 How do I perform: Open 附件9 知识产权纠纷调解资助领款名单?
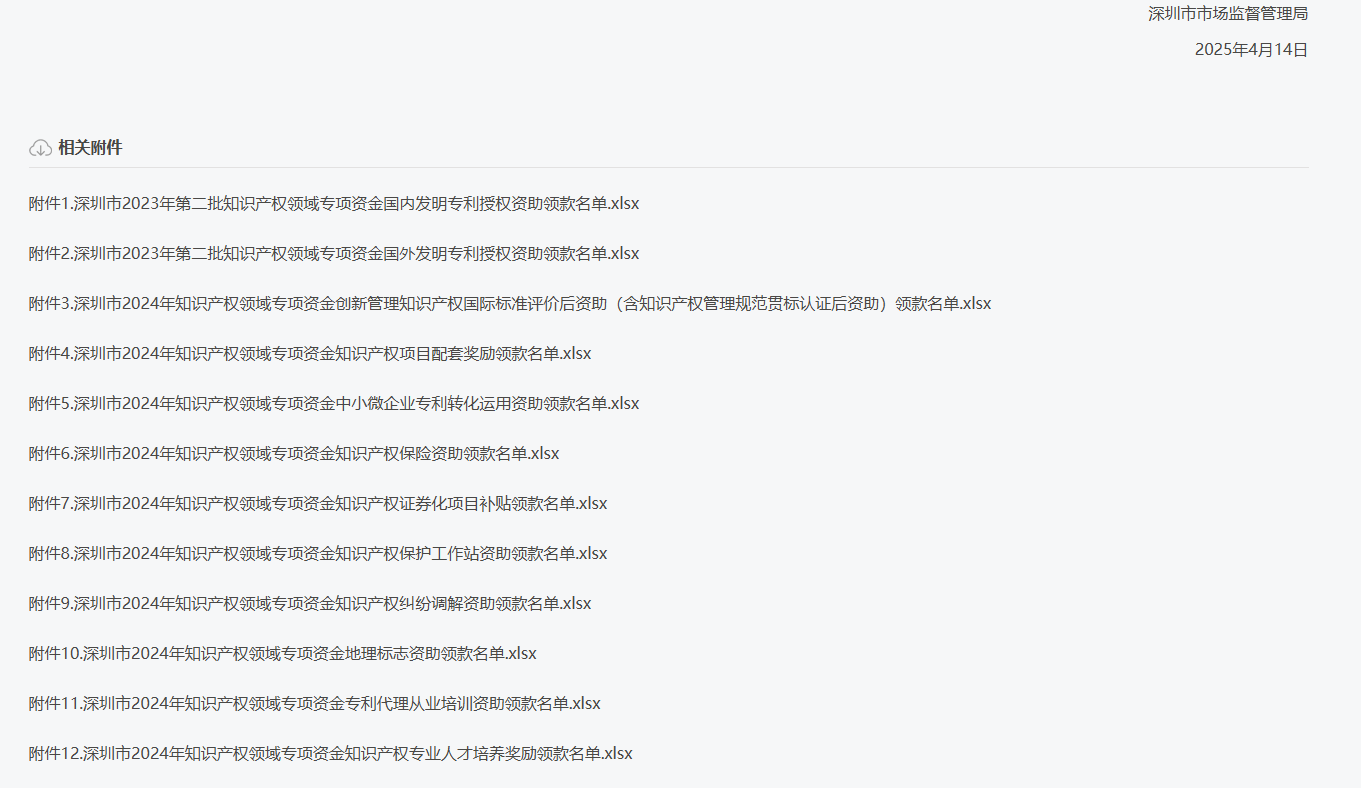pos(310,604)
